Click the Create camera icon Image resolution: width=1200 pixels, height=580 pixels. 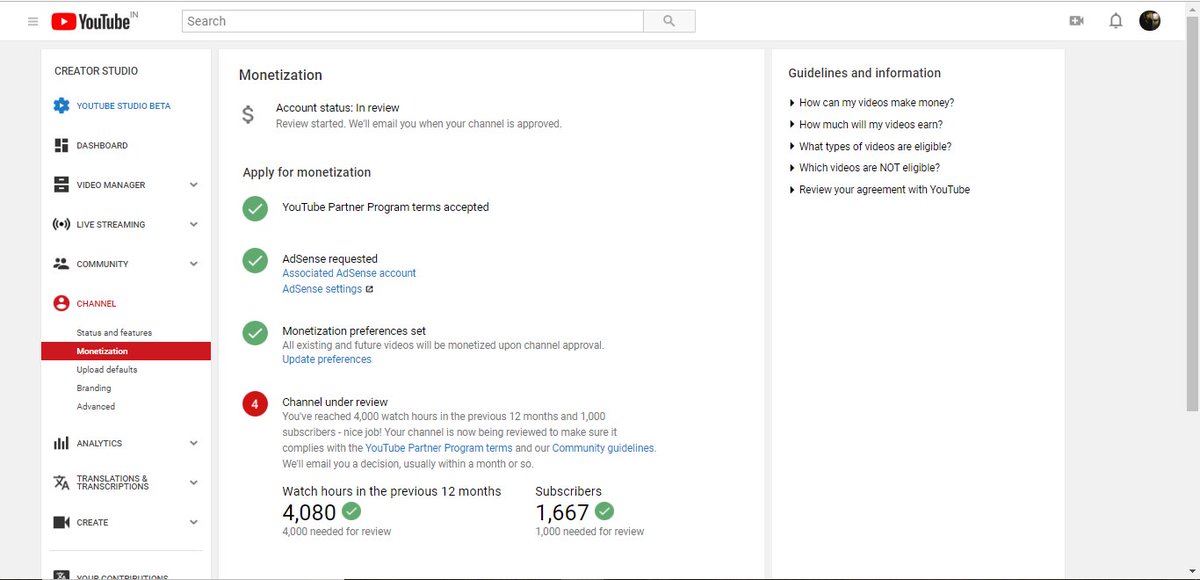tap(61, 522)
